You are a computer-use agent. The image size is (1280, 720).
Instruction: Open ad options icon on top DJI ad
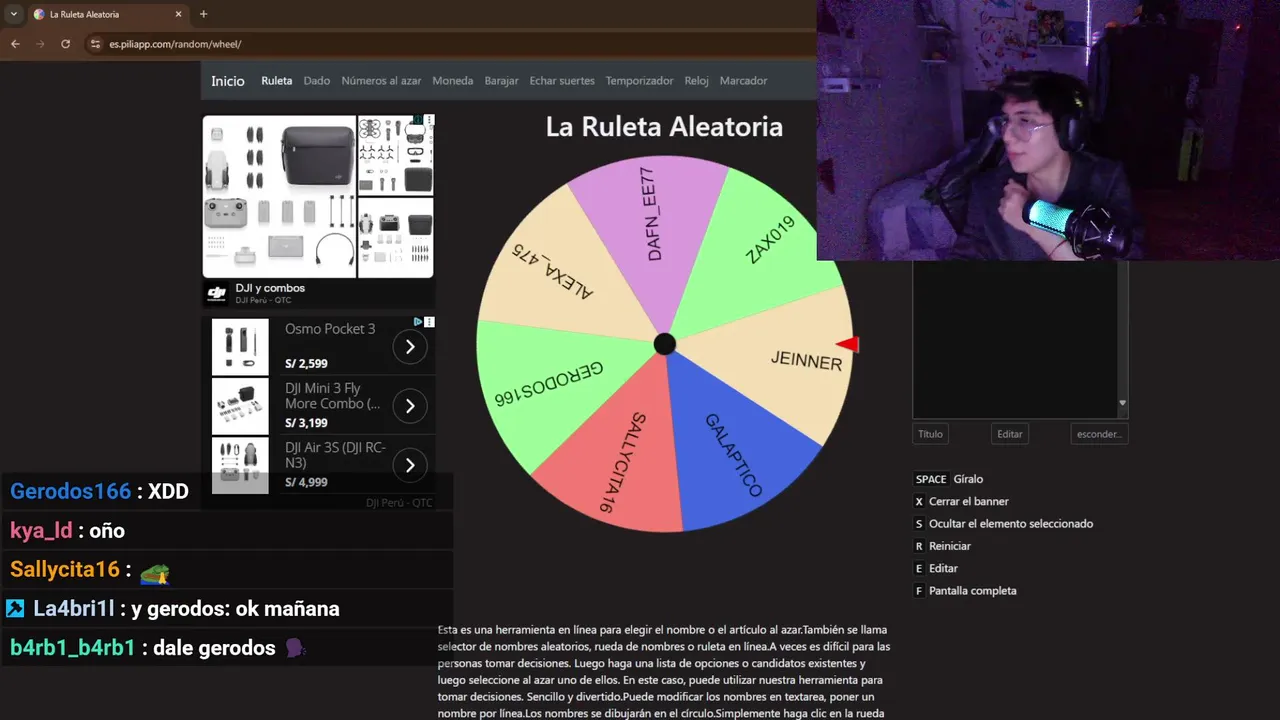[429, 120]
